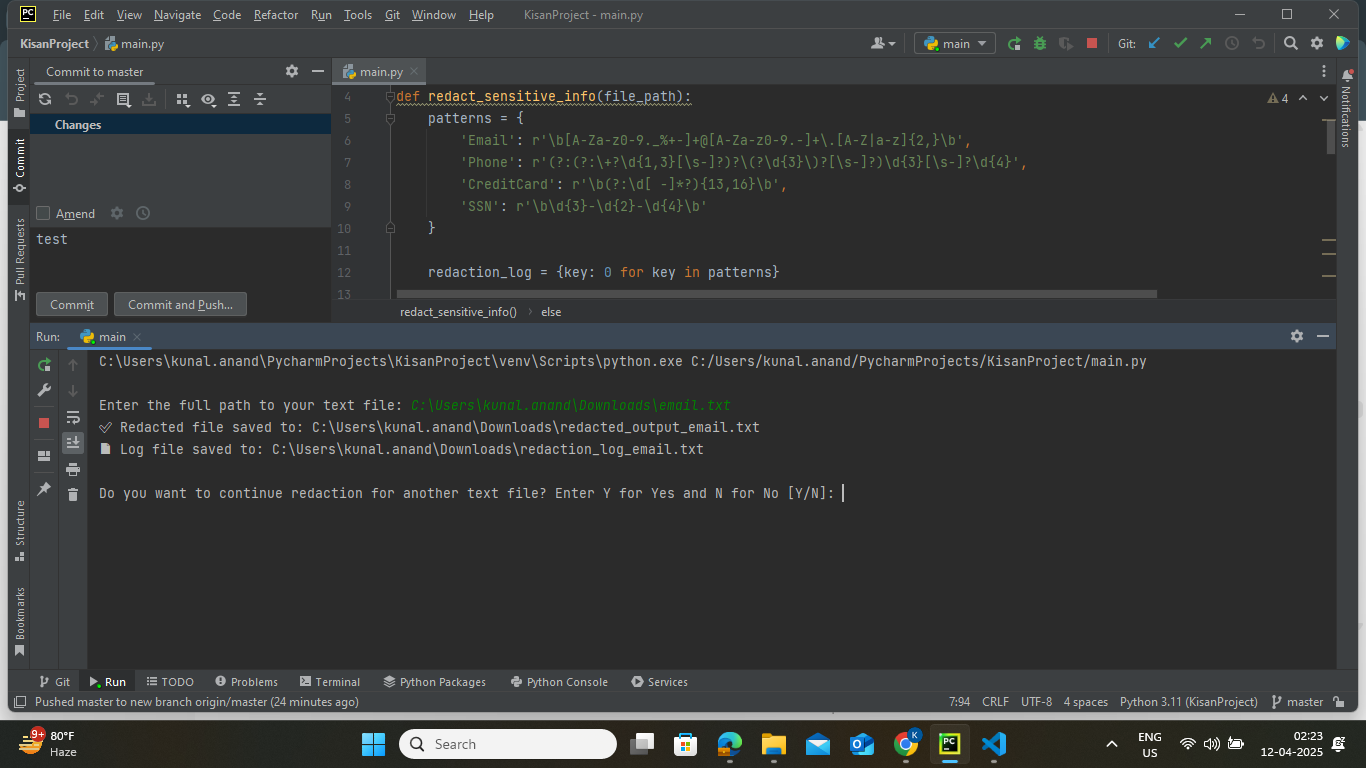Click the Refresh icon in the Commit toolbar
The width and height of the screenshot is (1366, 768).
tap(45, 99)
